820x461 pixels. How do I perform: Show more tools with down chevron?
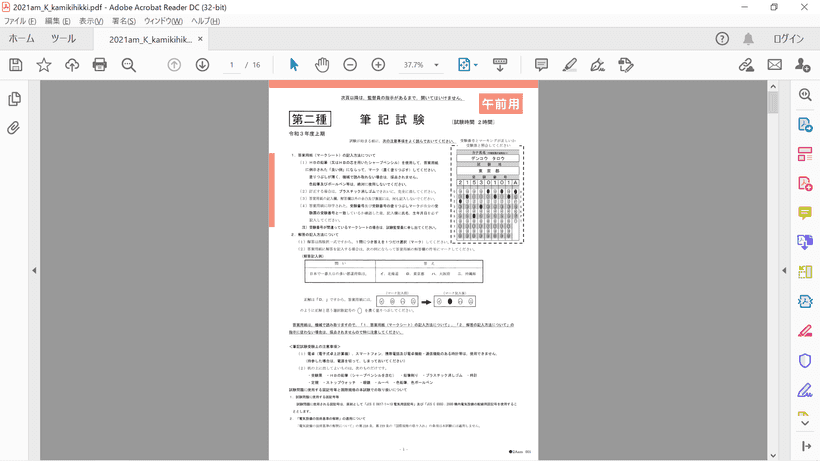coord(805,423)
